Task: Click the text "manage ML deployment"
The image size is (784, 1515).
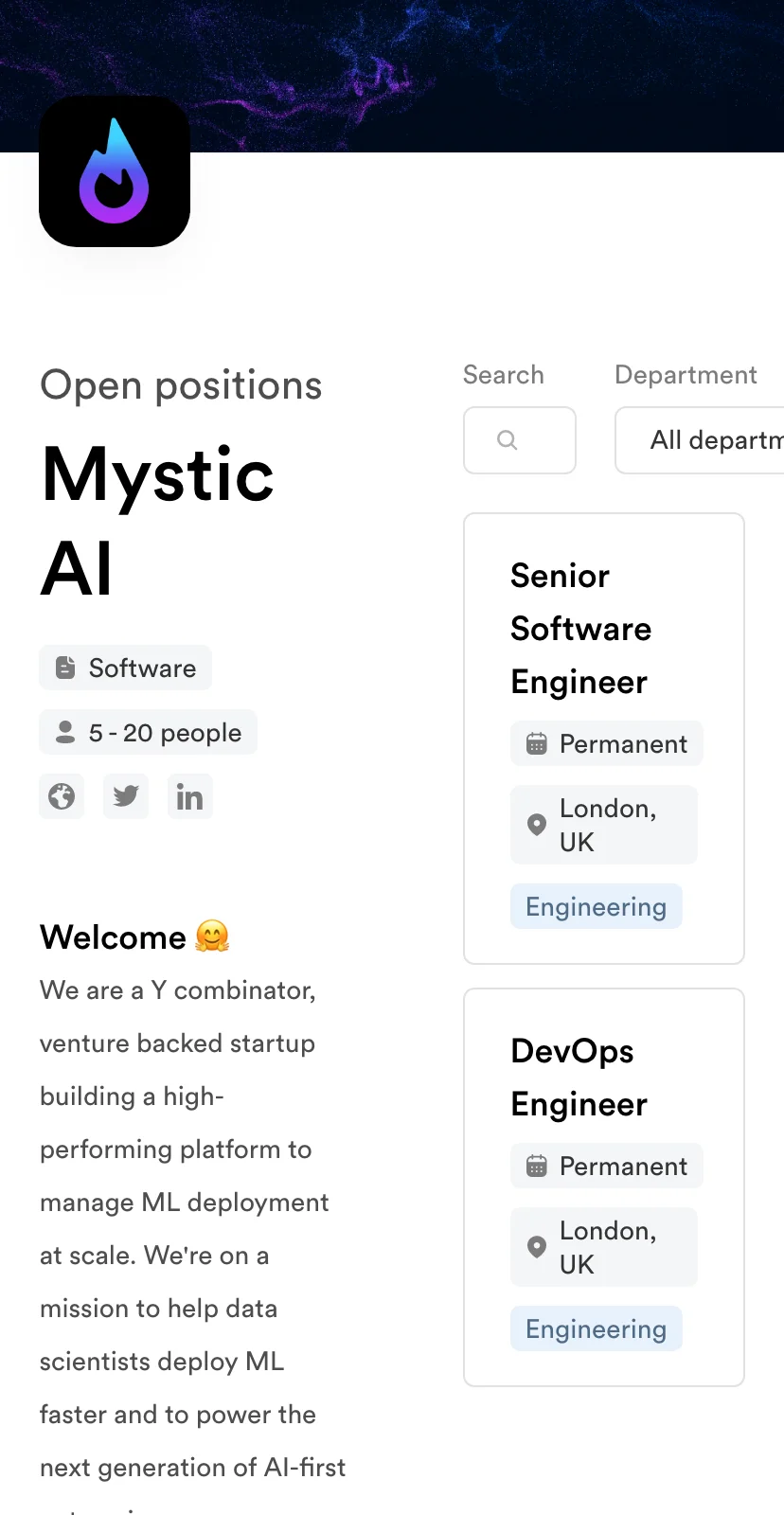Action: tap(185, 1203)
